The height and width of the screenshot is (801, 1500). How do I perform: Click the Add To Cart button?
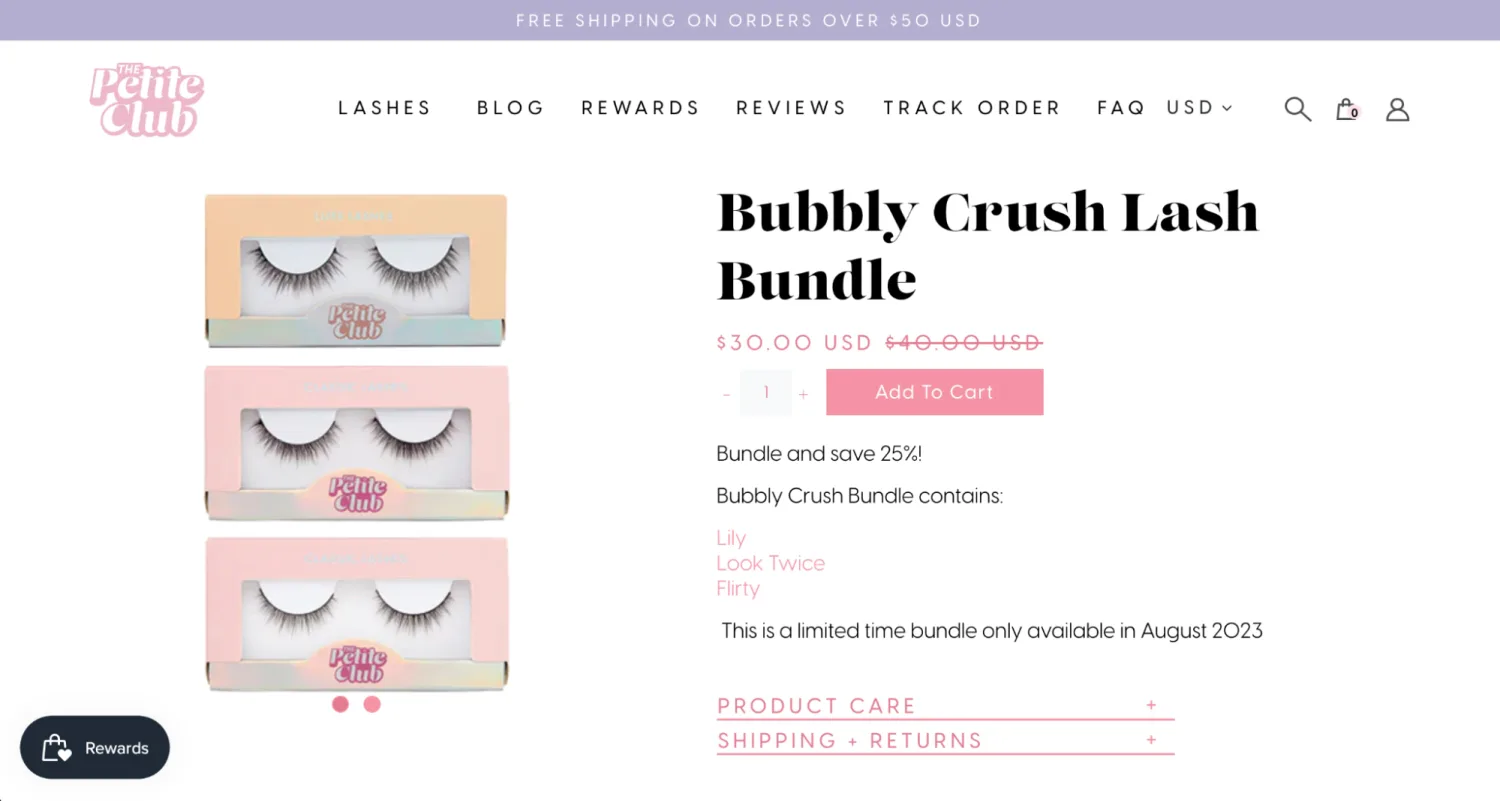click(x=934, y=392)
